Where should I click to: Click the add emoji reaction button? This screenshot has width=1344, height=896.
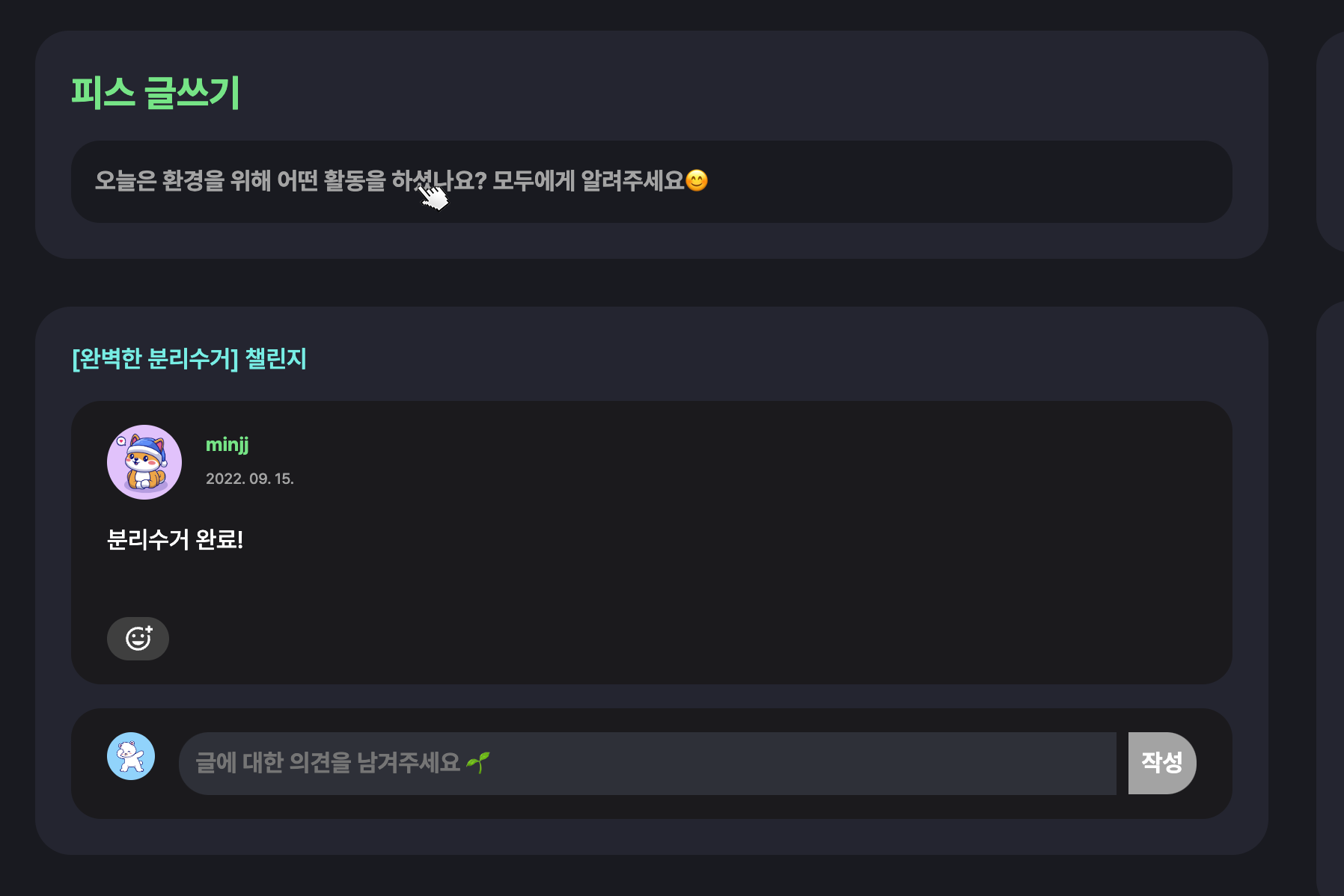pyautogui.click(x=138, y=639)
